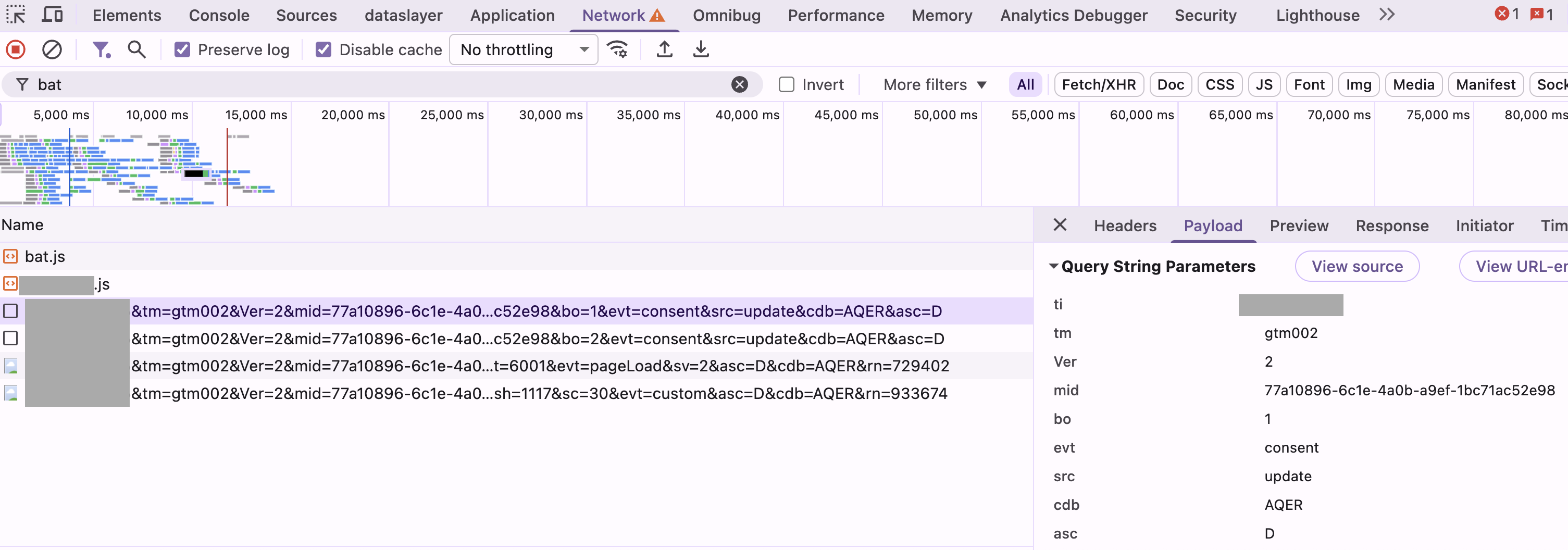This screenshot has width=1568, height=550.
Task: Clear the network log
Action: coord(52,49)
